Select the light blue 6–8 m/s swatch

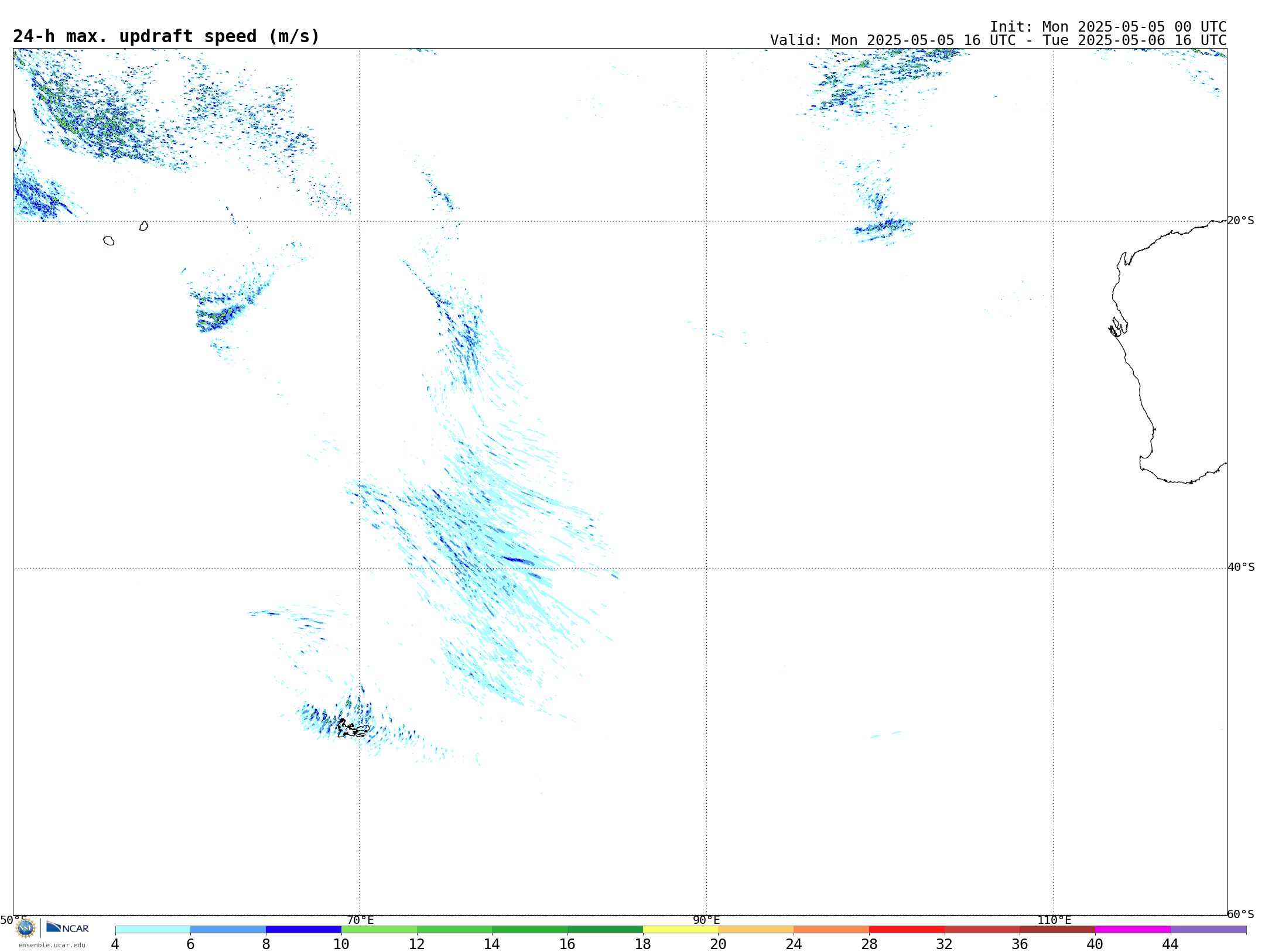[228, 929]
